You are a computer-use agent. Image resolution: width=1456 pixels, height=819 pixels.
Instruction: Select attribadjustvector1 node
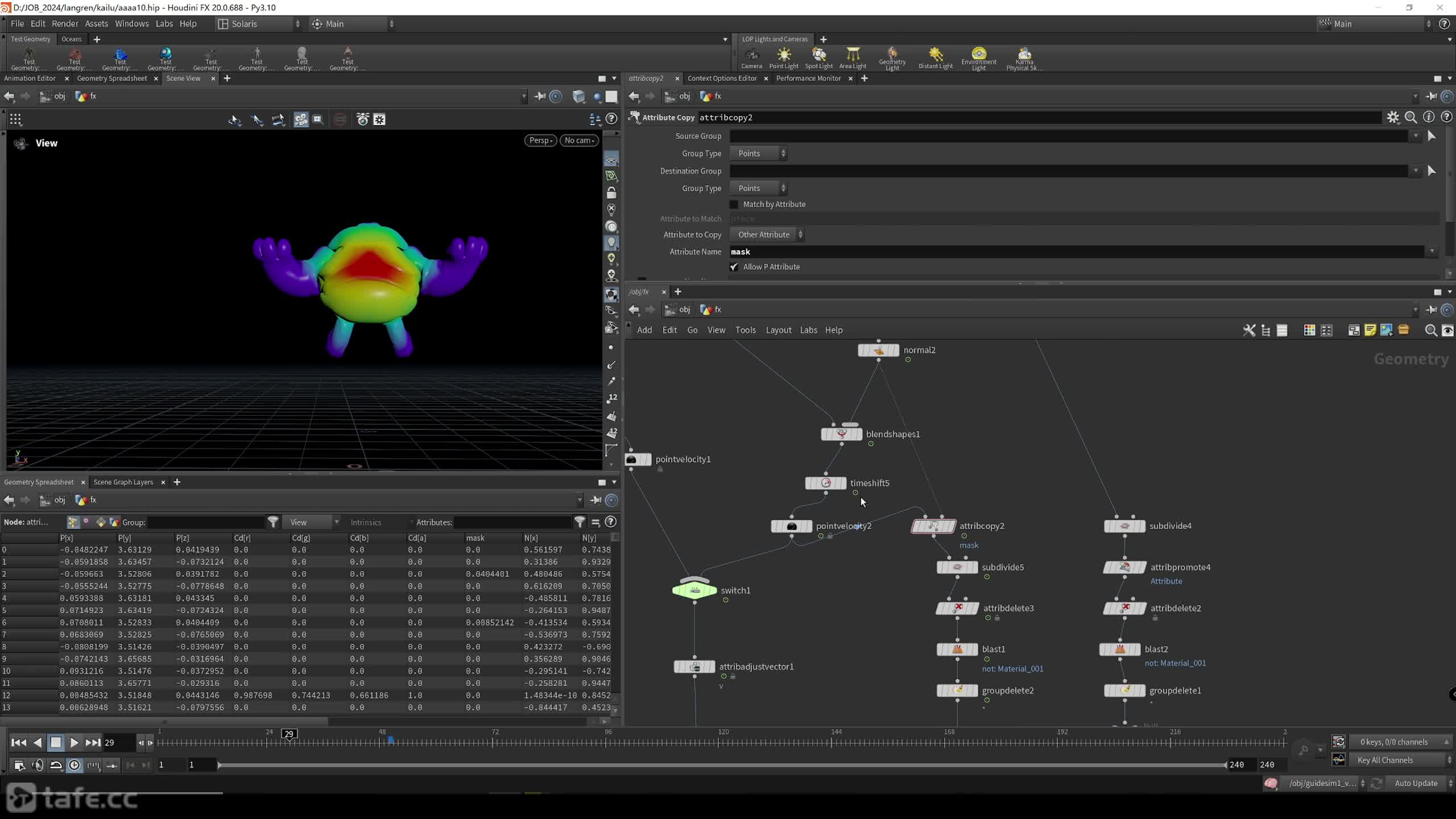[x=694, y=667]
